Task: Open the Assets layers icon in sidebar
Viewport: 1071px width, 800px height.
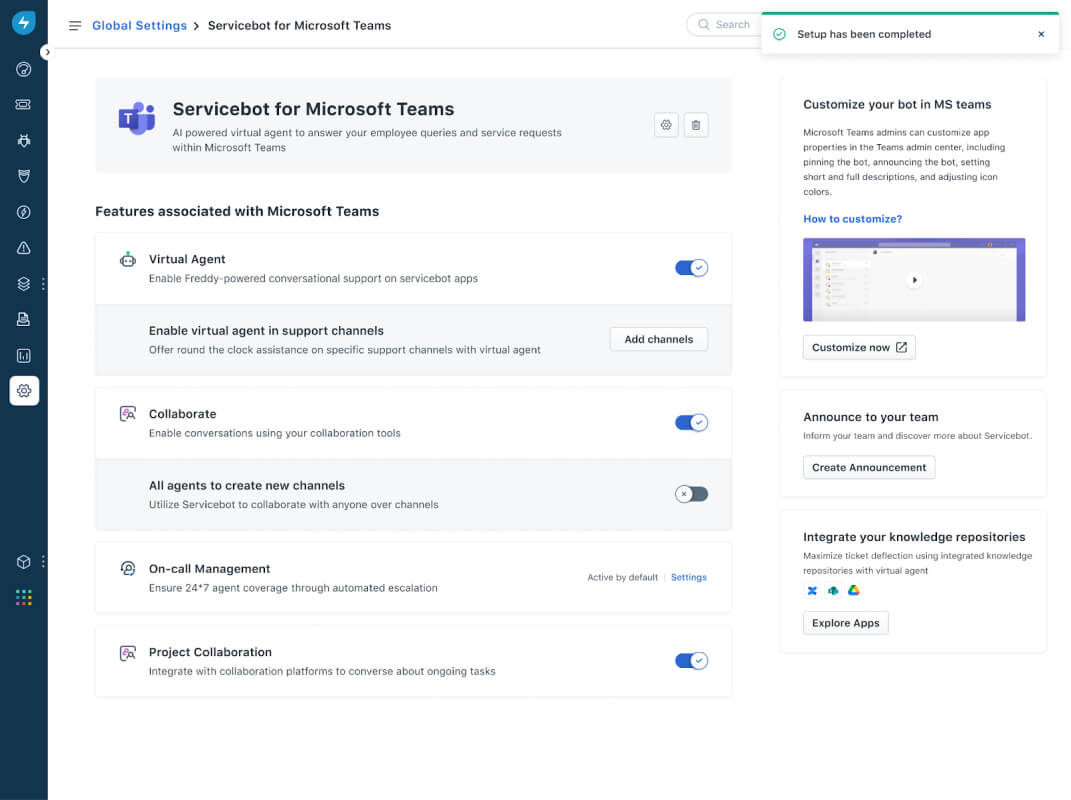Action: (24, 284)
